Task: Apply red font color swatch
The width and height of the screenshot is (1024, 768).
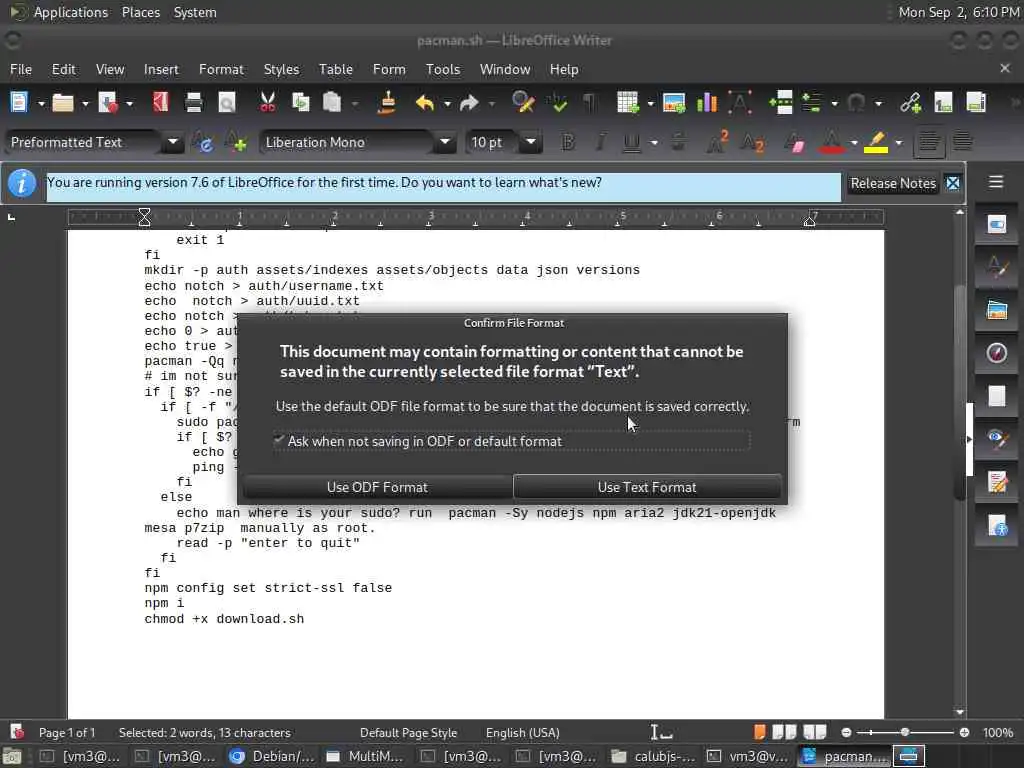Action: point(831,142)
